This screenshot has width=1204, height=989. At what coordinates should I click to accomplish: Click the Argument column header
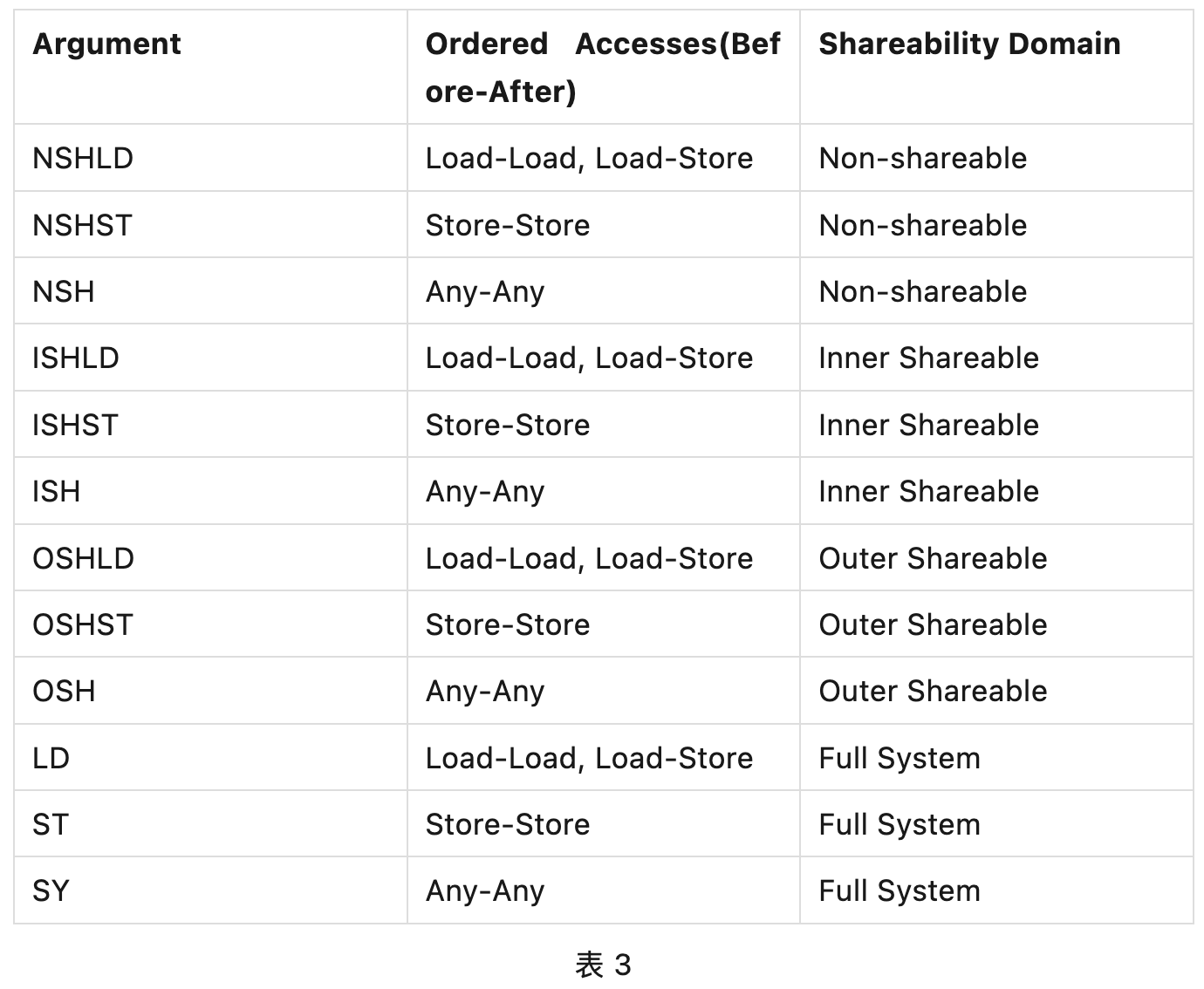pyautogui.click(x=106, y=44)
